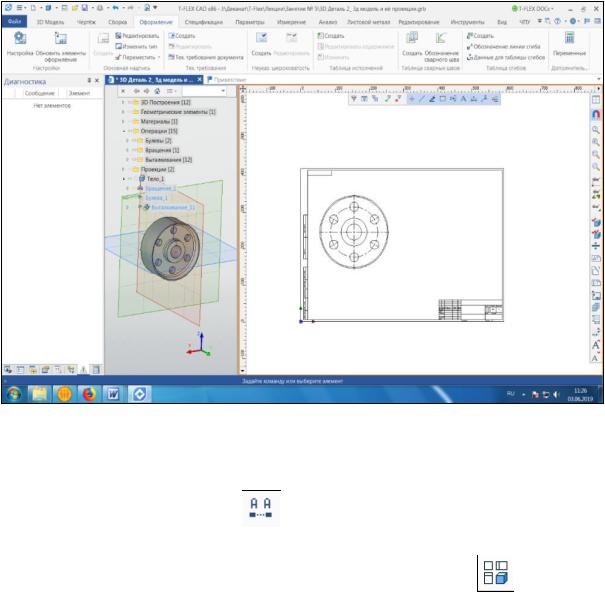The width and height of the screenshot is (605, 593).
Task: Expand the 3D Построения folder
Action: tap(123, 103)
